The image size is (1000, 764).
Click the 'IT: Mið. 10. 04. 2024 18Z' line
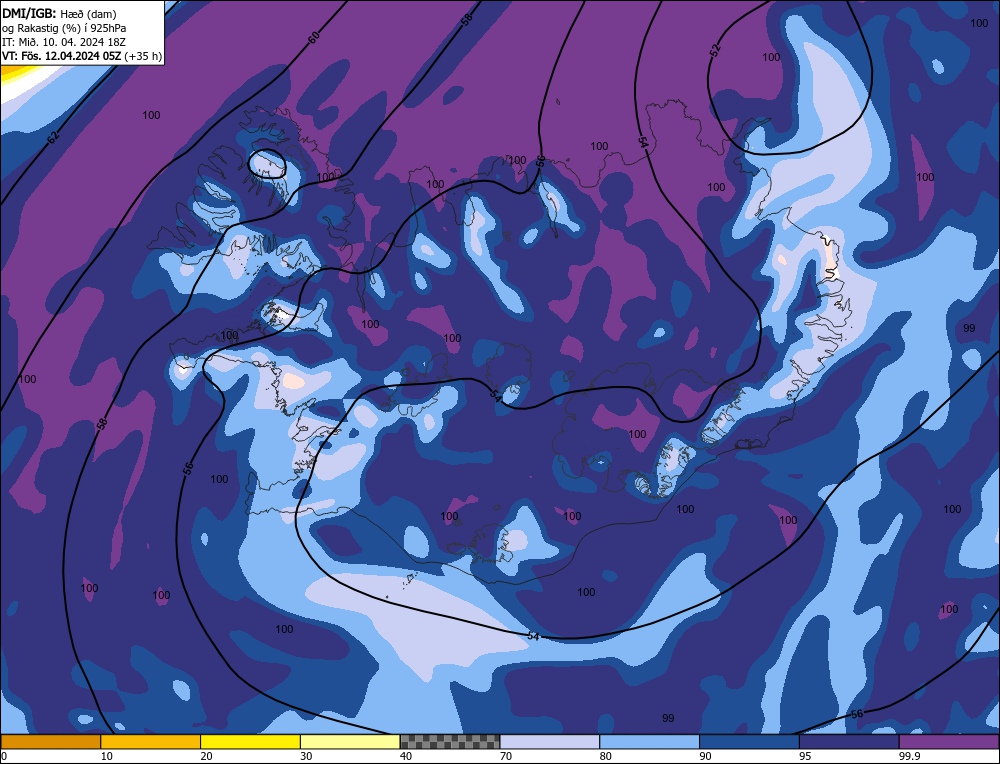pyautogui.click(x=64, y=42)
